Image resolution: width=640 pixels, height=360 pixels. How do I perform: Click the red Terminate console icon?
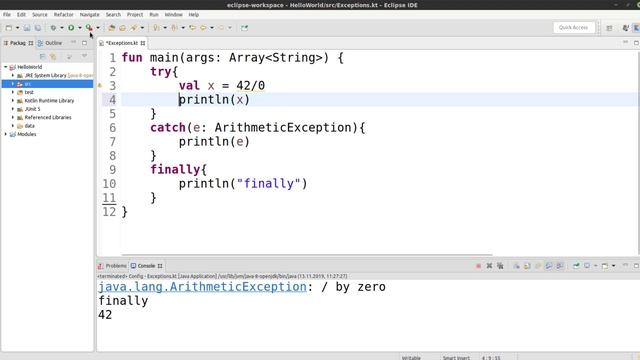tap(478, 266)
